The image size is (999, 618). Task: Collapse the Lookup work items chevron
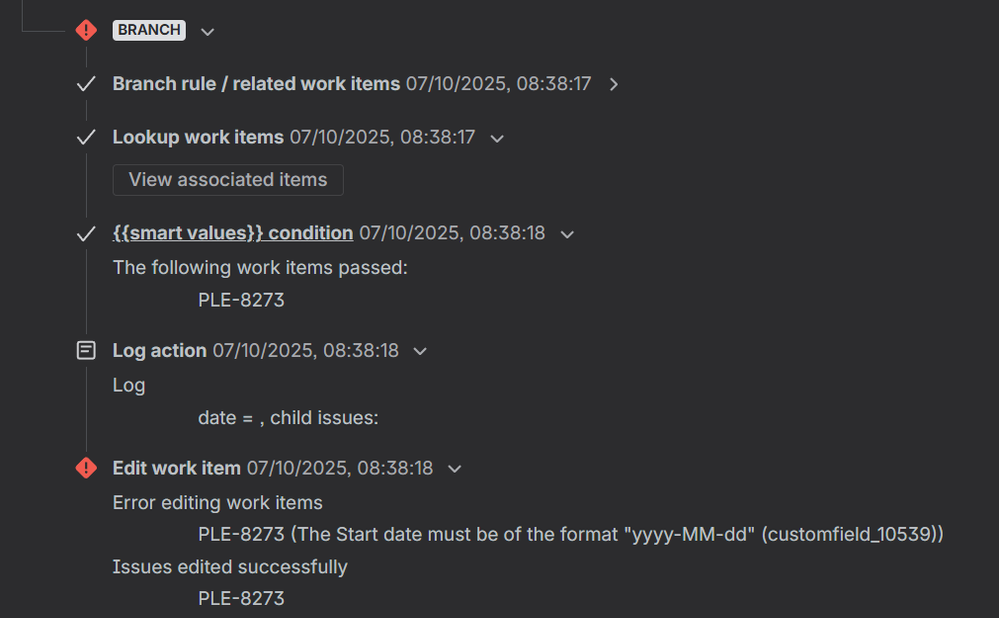coord(497,138)
